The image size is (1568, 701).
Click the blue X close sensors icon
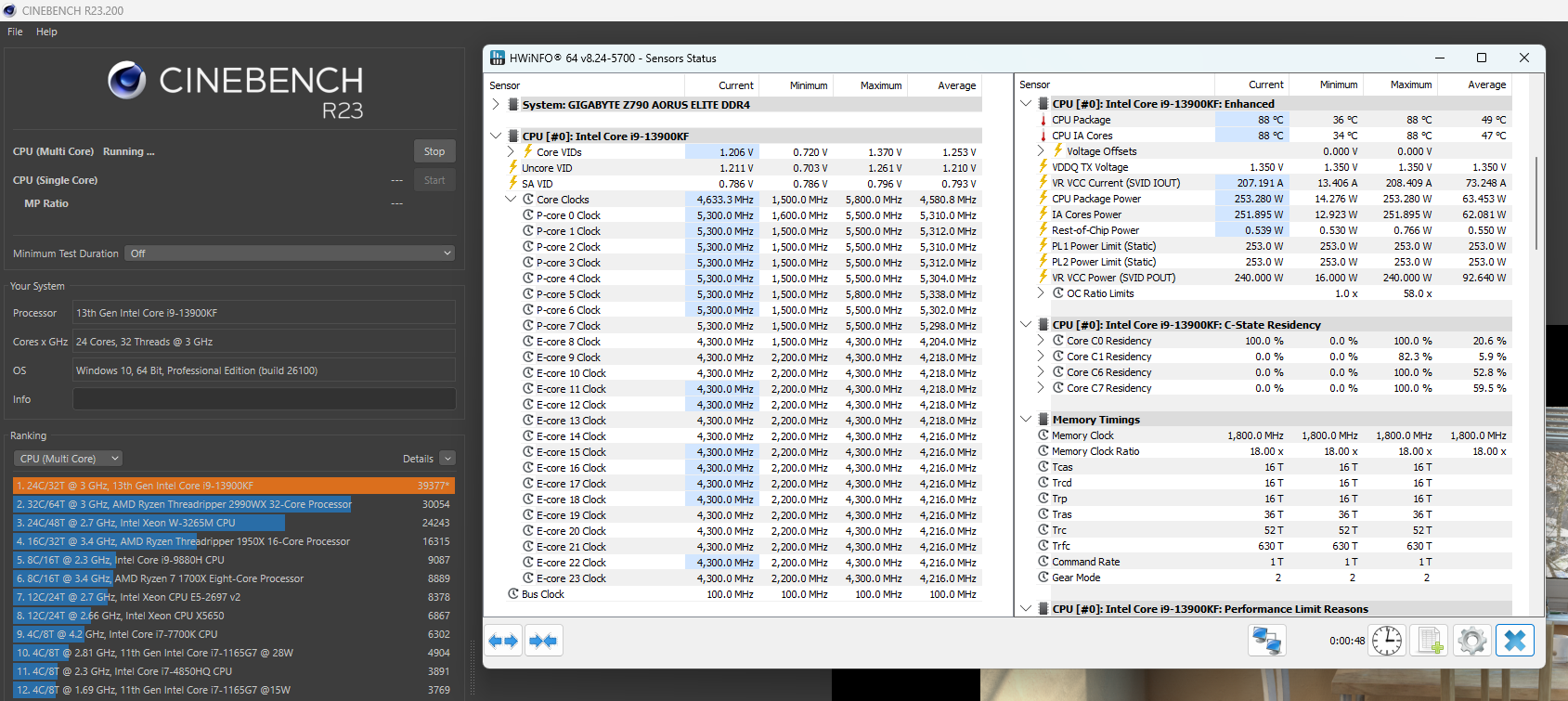click(1515, 641)
